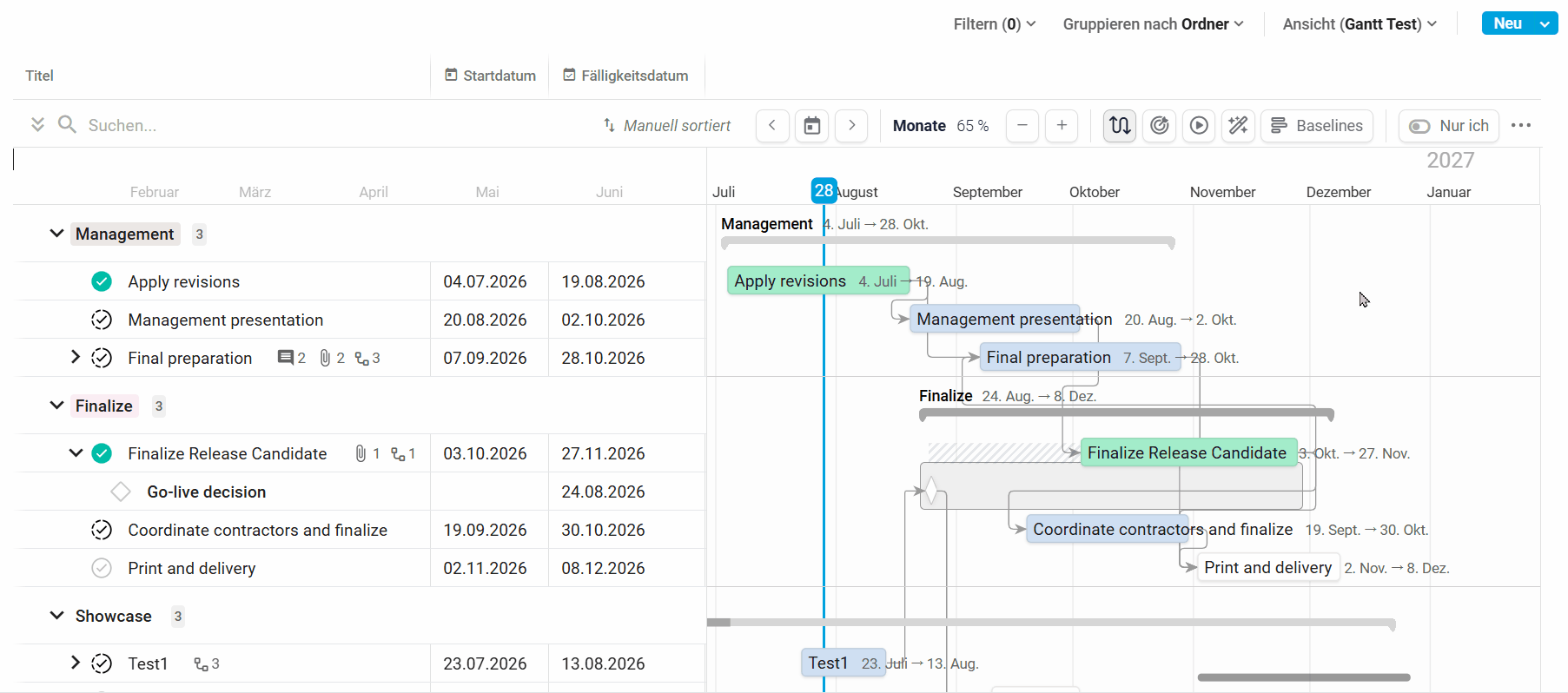Click the Management presentation Gantt bar
1568x693 pixels.
(995, 319)
